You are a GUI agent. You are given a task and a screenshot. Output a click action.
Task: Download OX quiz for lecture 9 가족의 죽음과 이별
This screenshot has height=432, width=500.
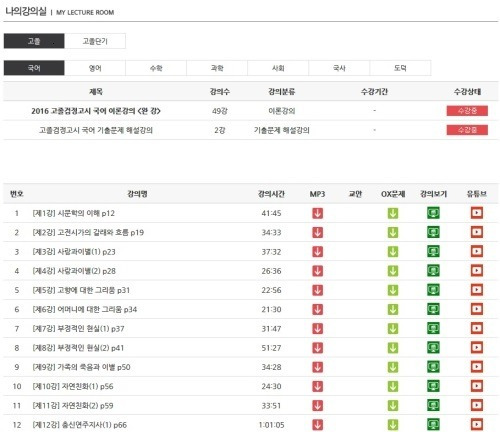click(x=393, y=367)
